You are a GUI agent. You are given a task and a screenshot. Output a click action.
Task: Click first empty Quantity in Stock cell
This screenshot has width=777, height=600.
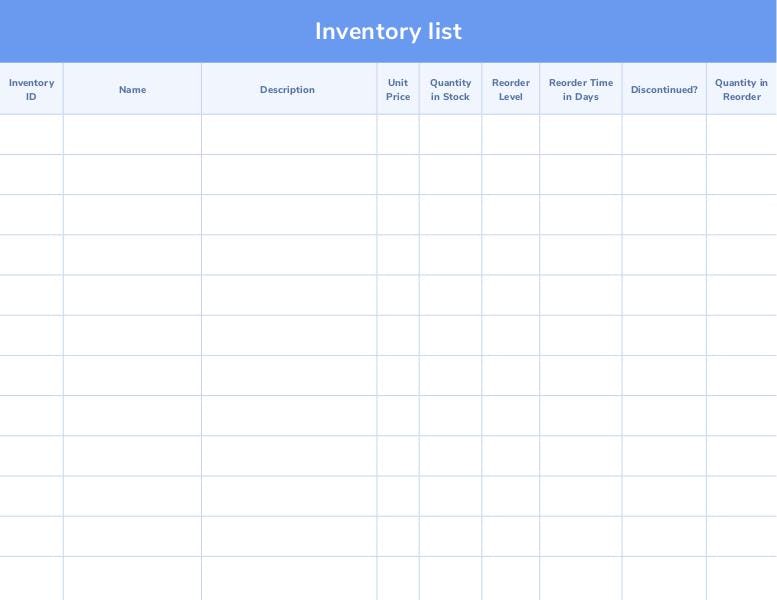pyautogui.click(x=450, y=135)
